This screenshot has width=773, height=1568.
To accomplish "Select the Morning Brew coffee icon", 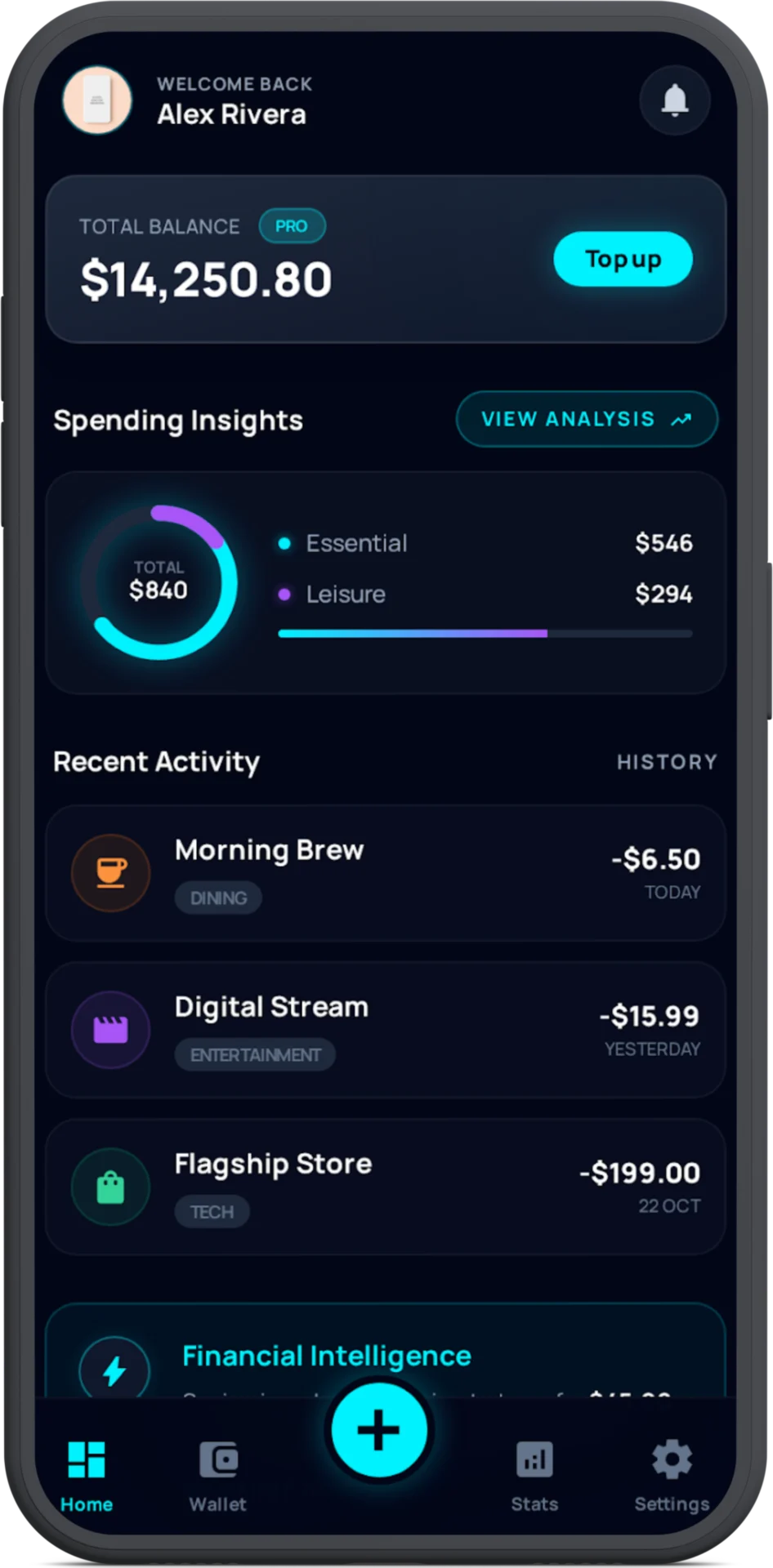I will tap(110, 872).
